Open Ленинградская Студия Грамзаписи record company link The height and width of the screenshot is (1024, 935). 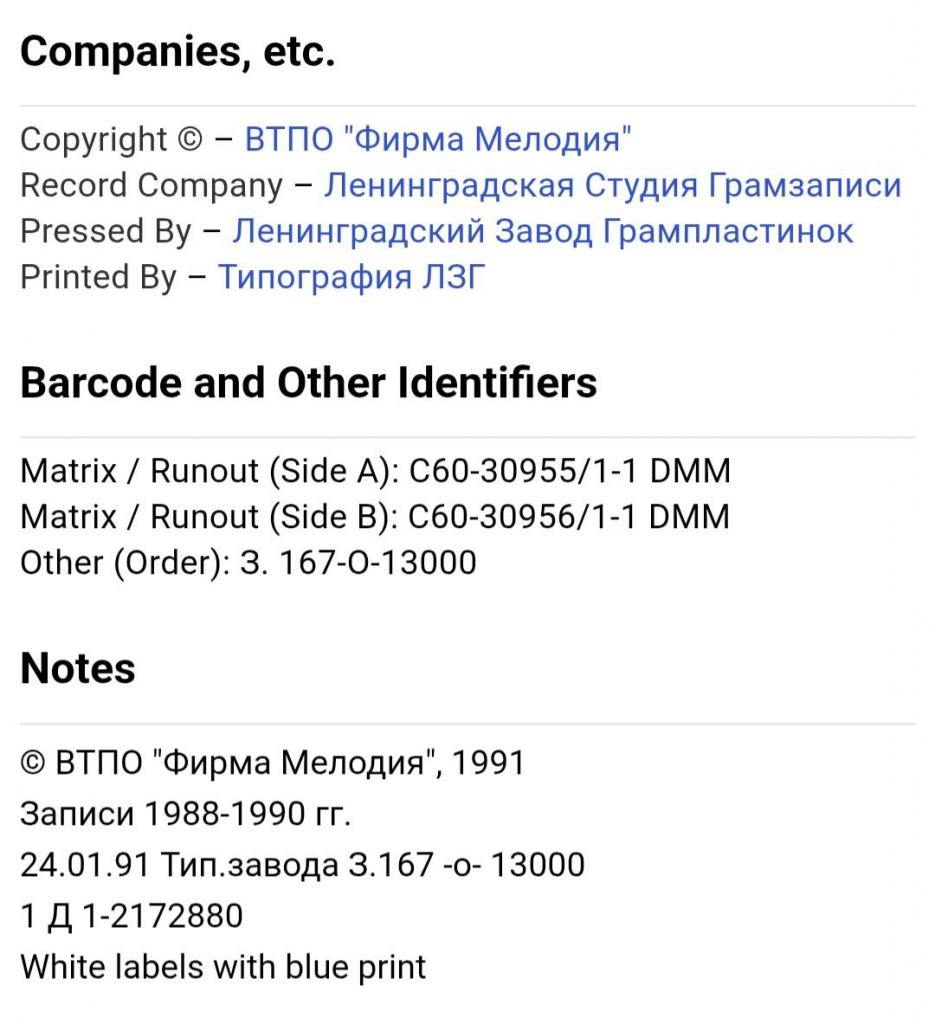tap(613, 185)
